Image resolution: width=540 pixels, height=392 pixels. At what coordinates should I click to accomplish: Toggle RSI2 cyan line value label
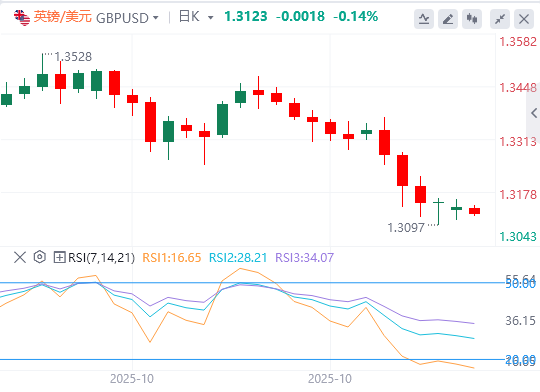(238, 258)
